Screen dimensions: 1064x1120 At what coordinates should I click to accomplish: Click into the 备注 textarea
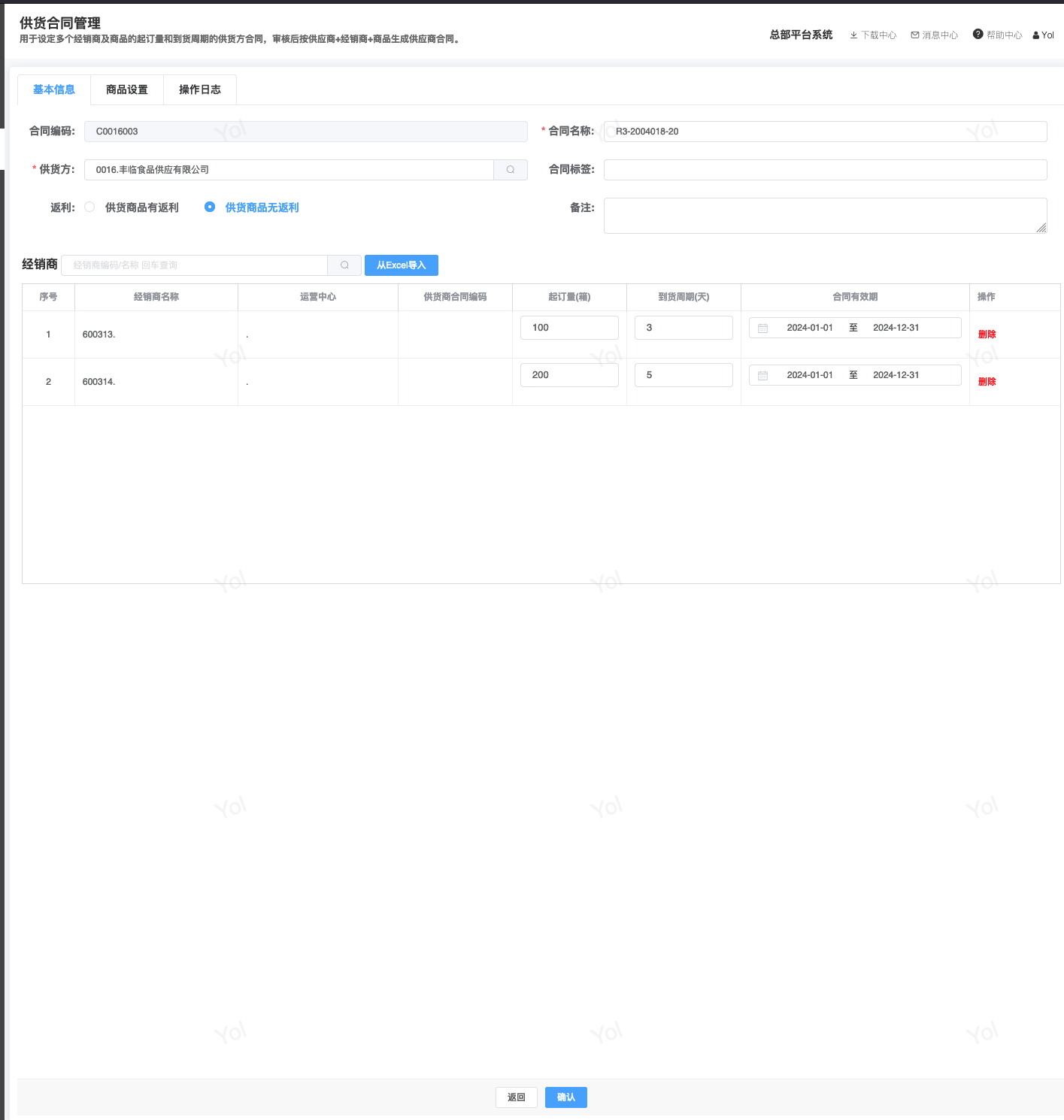826,216
